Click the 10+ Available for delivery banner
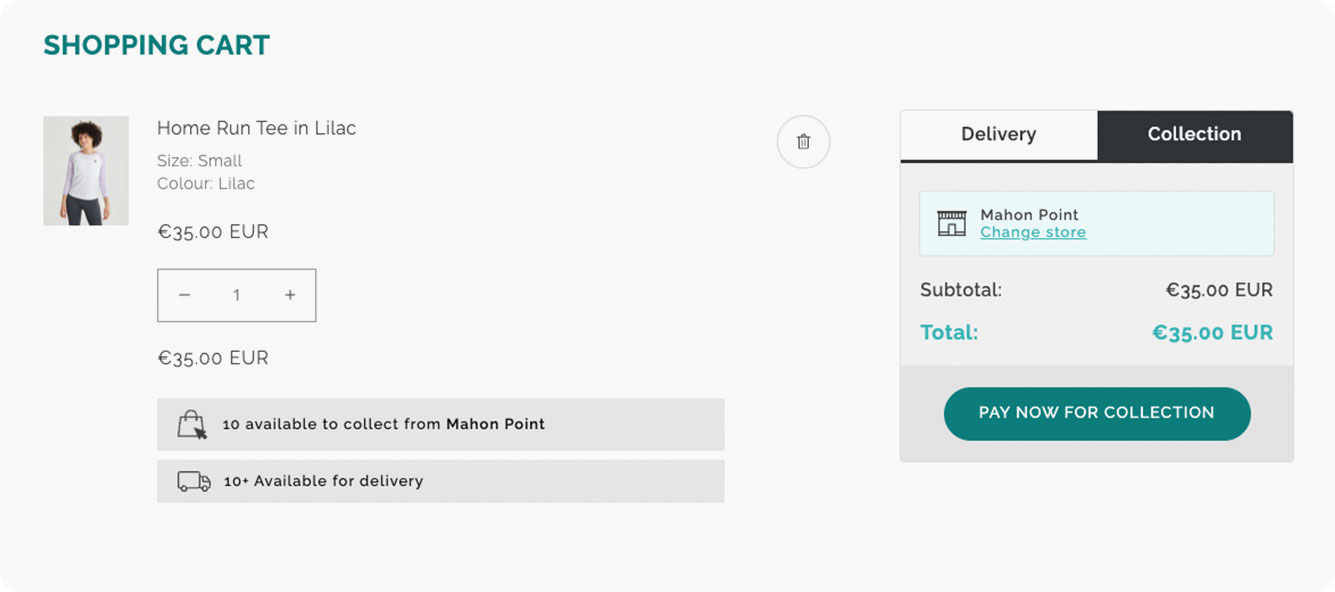This screenshot has width=1335, height=592. [440, 481]
